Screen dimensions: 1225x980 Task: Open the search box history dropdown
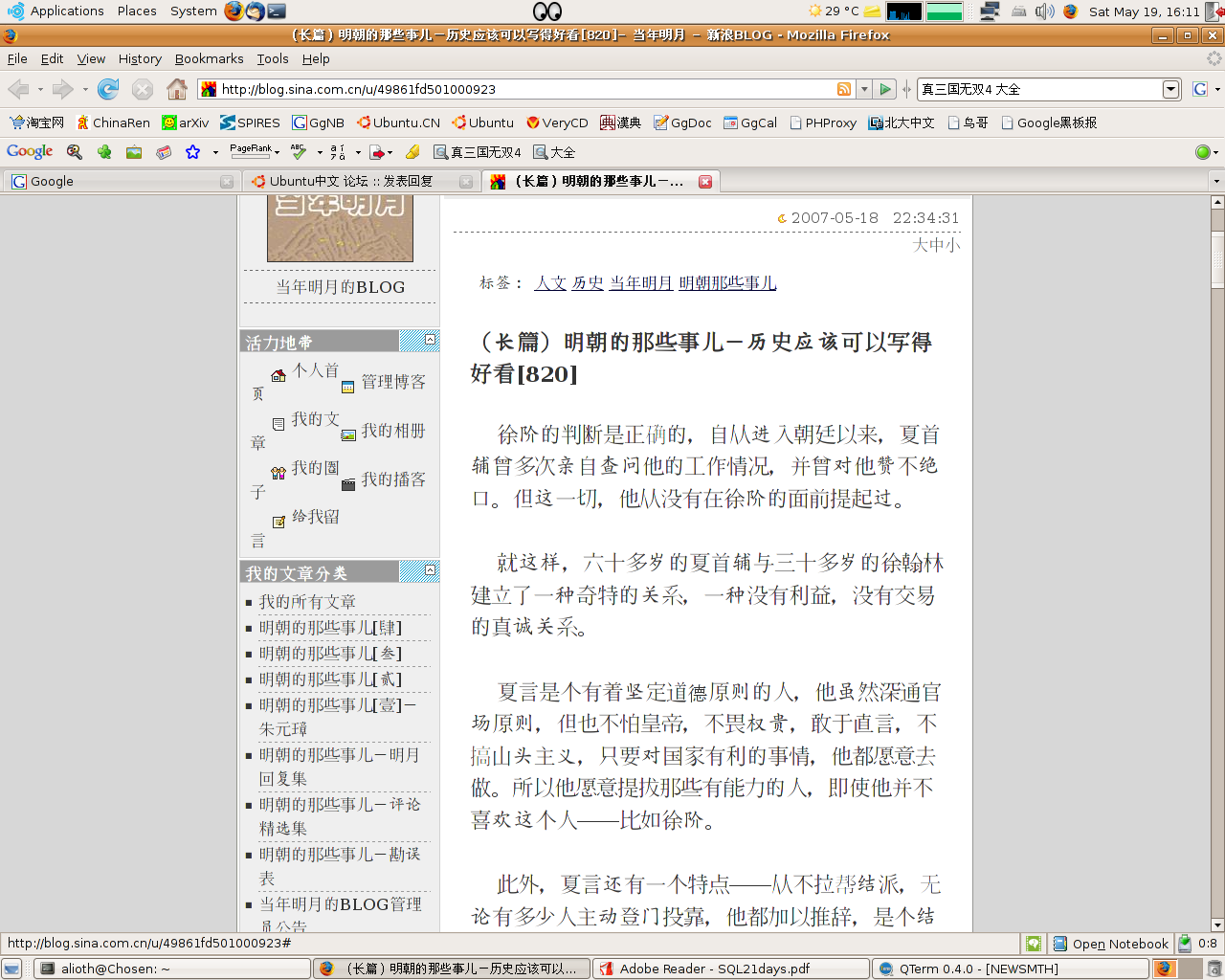1171,89
